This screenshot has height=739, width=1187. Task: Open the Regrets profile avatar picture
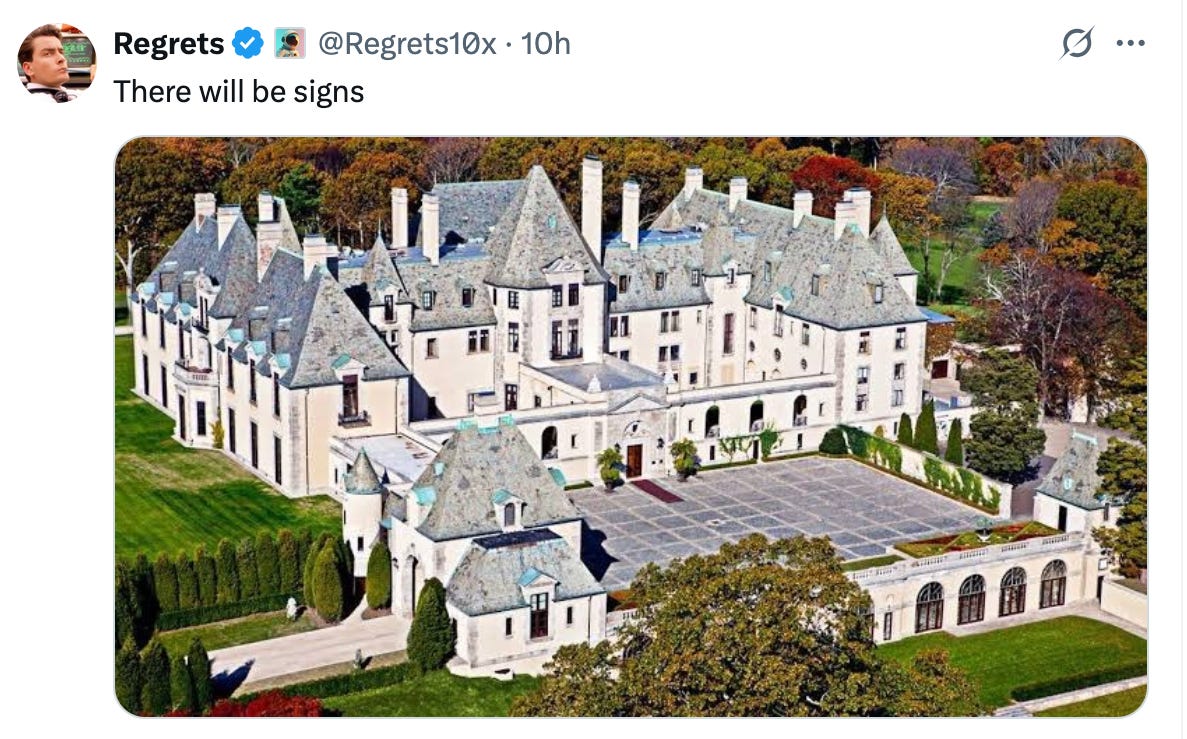pyautogui.click(x=57, y=63)
